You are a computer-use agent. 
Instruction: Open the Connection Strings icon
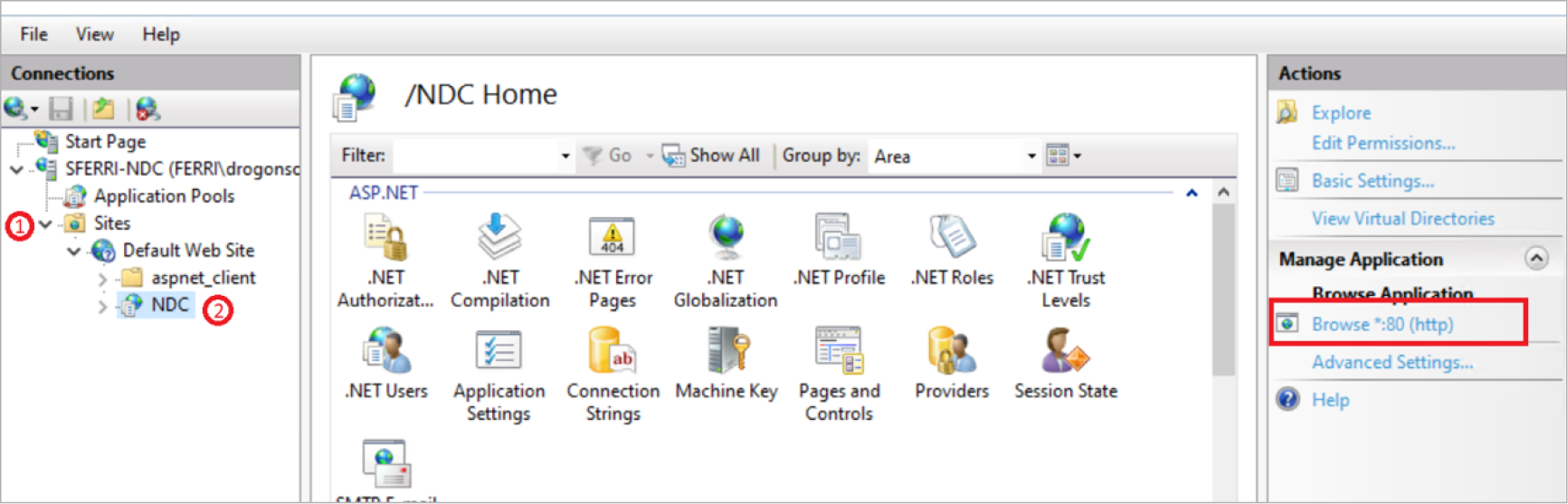coord(613,352)
